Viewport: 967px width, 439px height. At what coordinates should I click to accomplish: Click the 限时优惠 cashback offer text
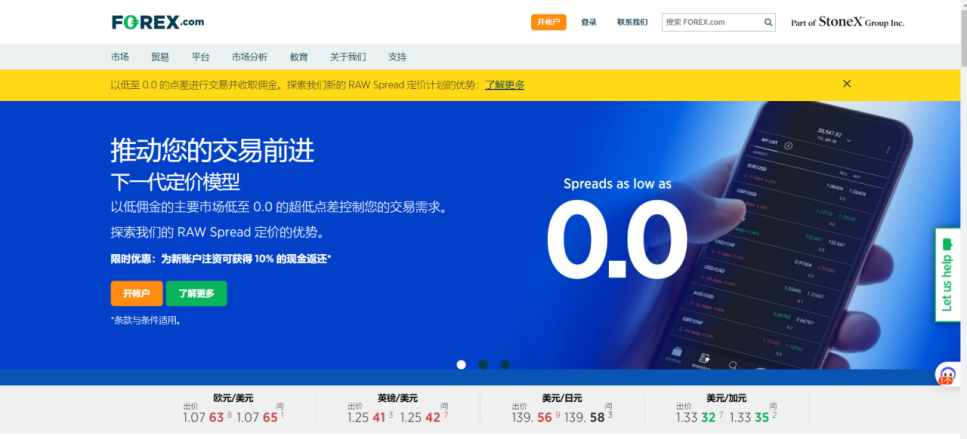tap(221, 259)
